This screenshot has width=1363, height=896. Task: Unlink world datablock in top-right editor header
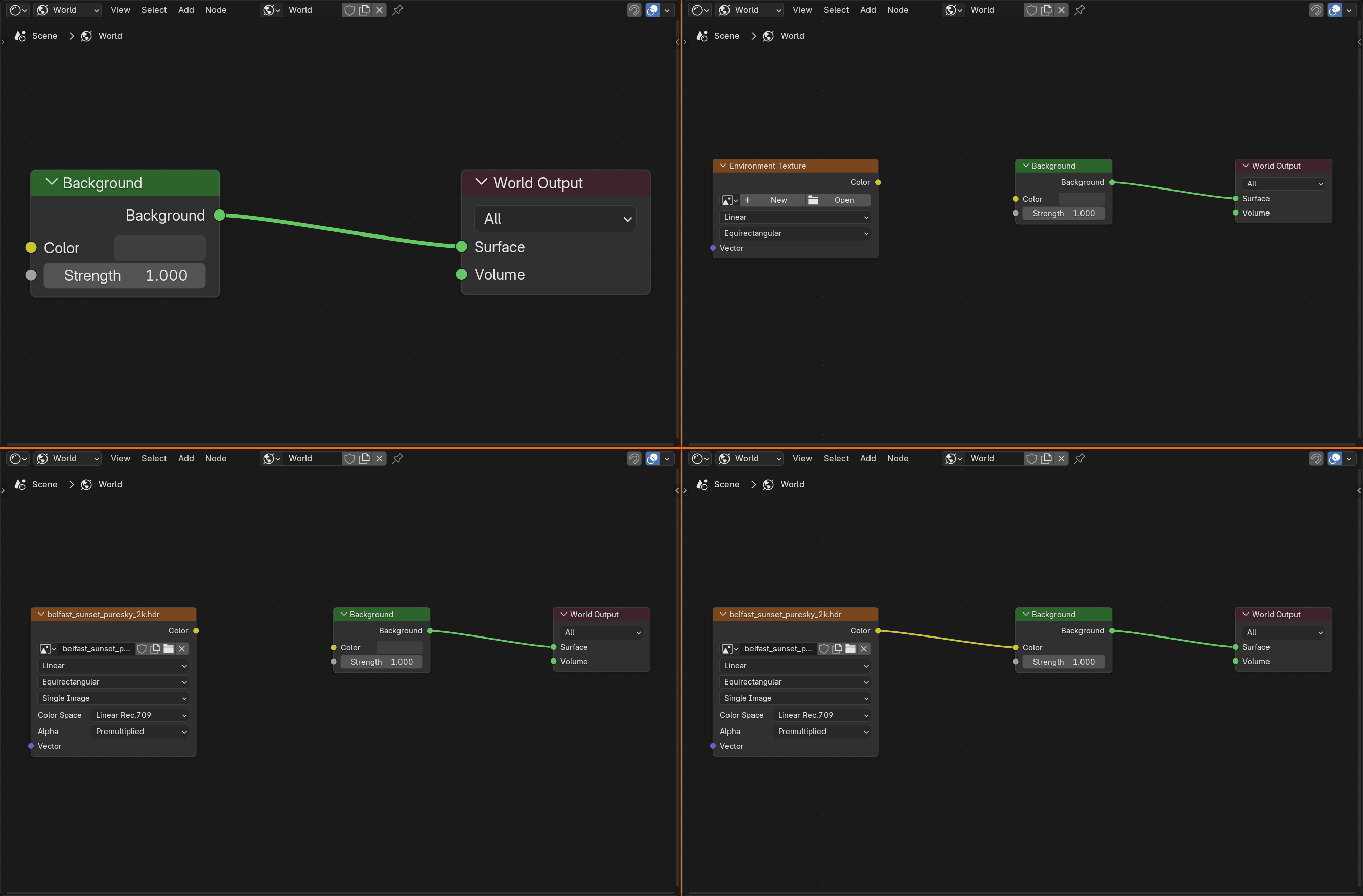[1061, 10]
